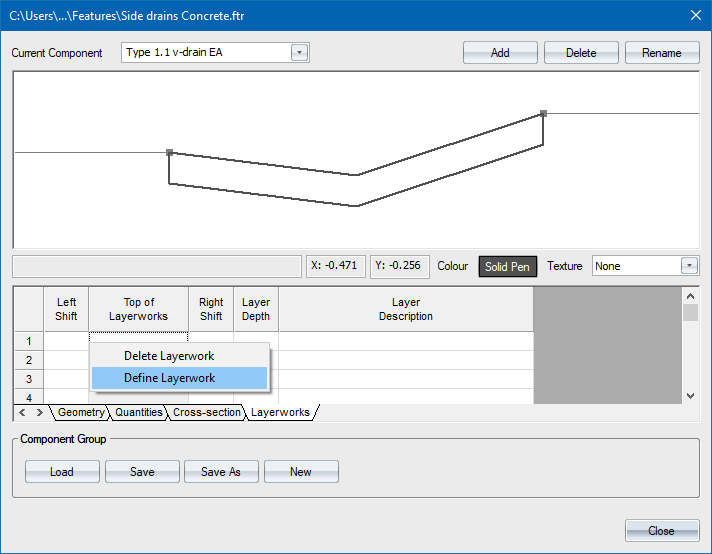Create a New component group
This screenshot has height=554, width=712.
(301, 472)
